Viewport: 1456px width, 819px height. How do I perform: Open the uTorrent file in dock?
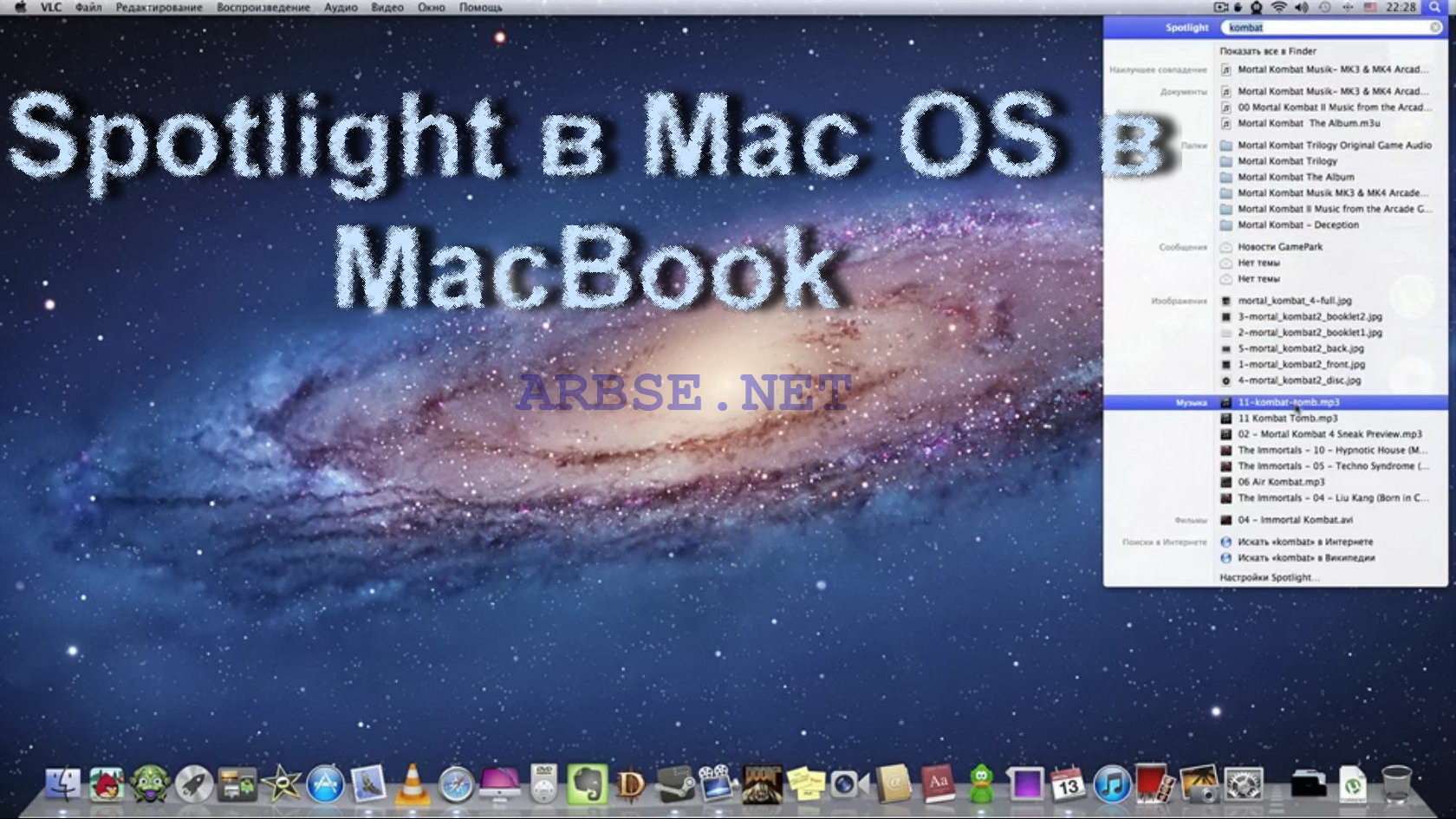pyautogui.click(x=1353, y=784)
